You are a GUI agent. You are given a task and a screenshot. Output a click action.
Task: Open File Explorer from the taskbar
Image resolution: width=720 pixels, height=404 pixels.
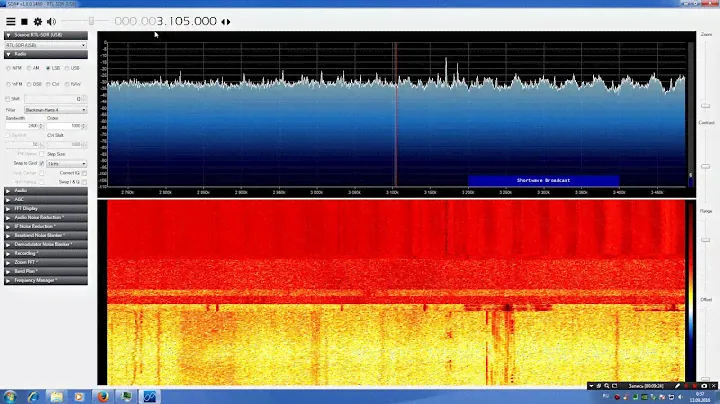[x=57, y=396]
